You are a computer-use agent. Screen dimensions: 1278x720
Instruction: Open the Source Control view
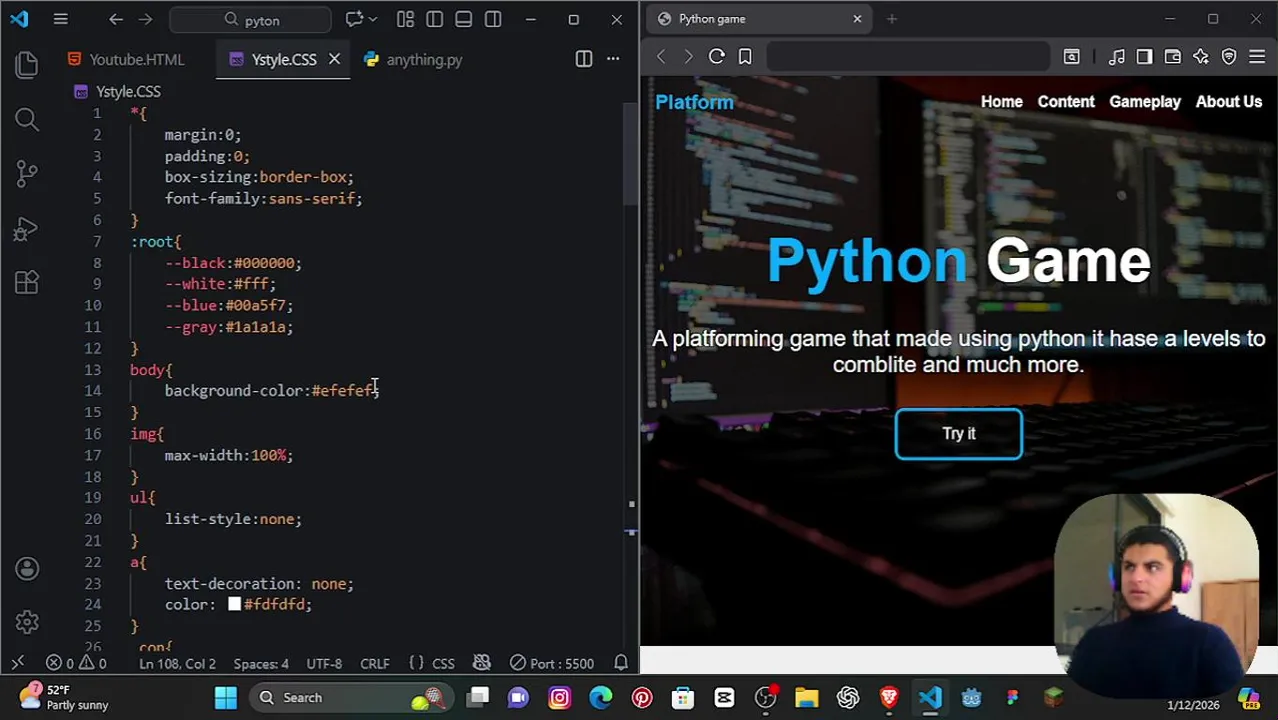click(27, 174)
